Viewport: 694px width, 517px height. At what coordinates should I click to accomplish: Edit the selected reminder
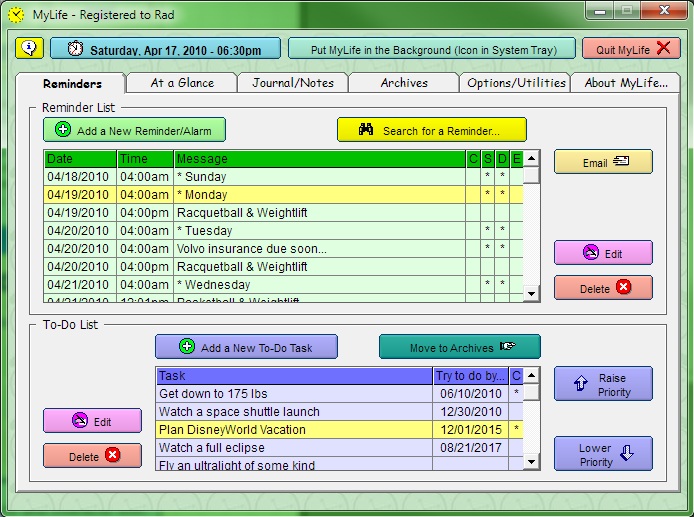point(603,253)
